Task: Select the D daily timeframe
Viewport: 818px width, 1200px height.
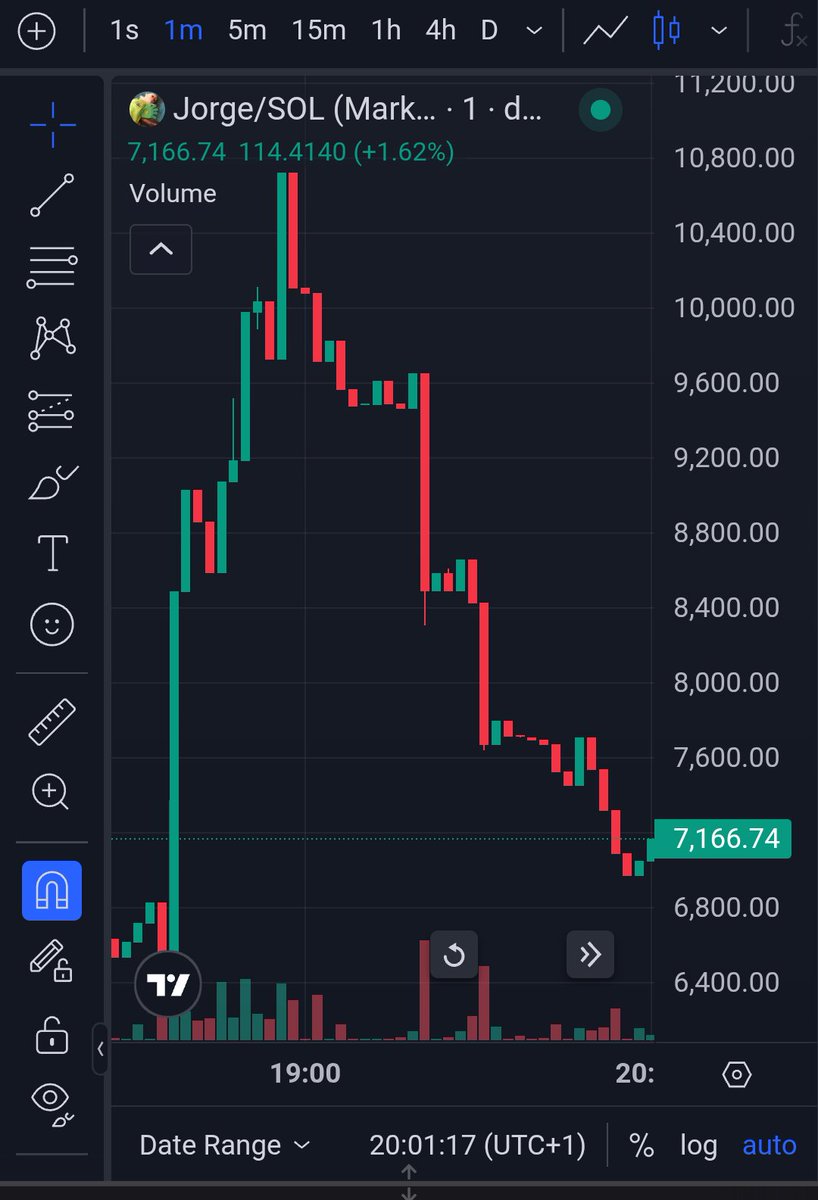Action: click(489, 31)
